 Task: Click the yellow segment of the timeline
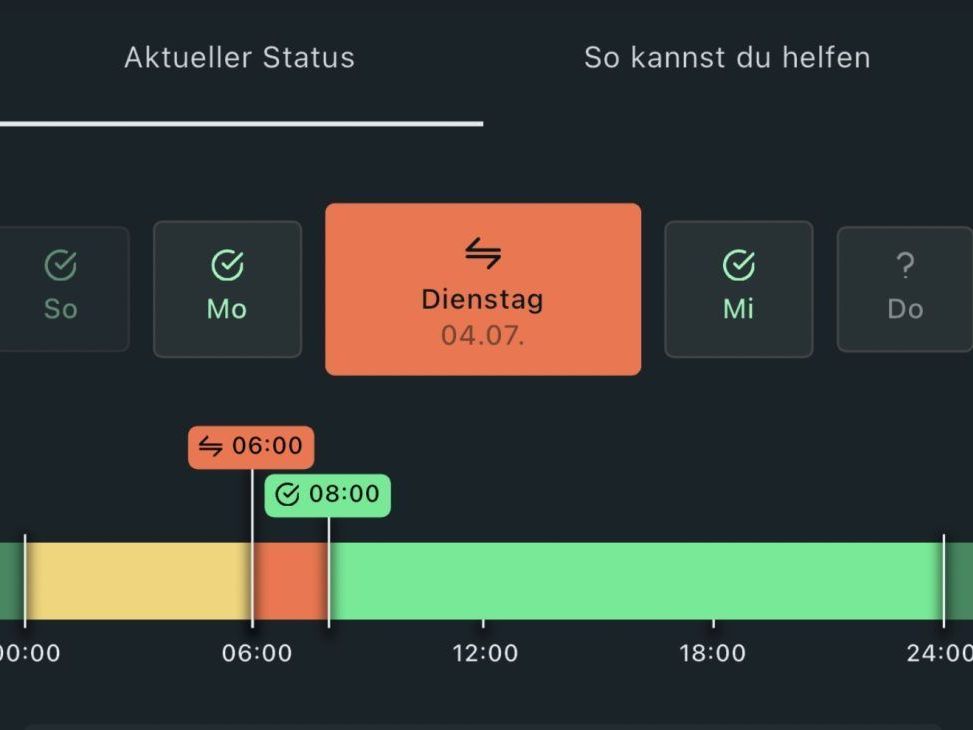tap(138, 581)
